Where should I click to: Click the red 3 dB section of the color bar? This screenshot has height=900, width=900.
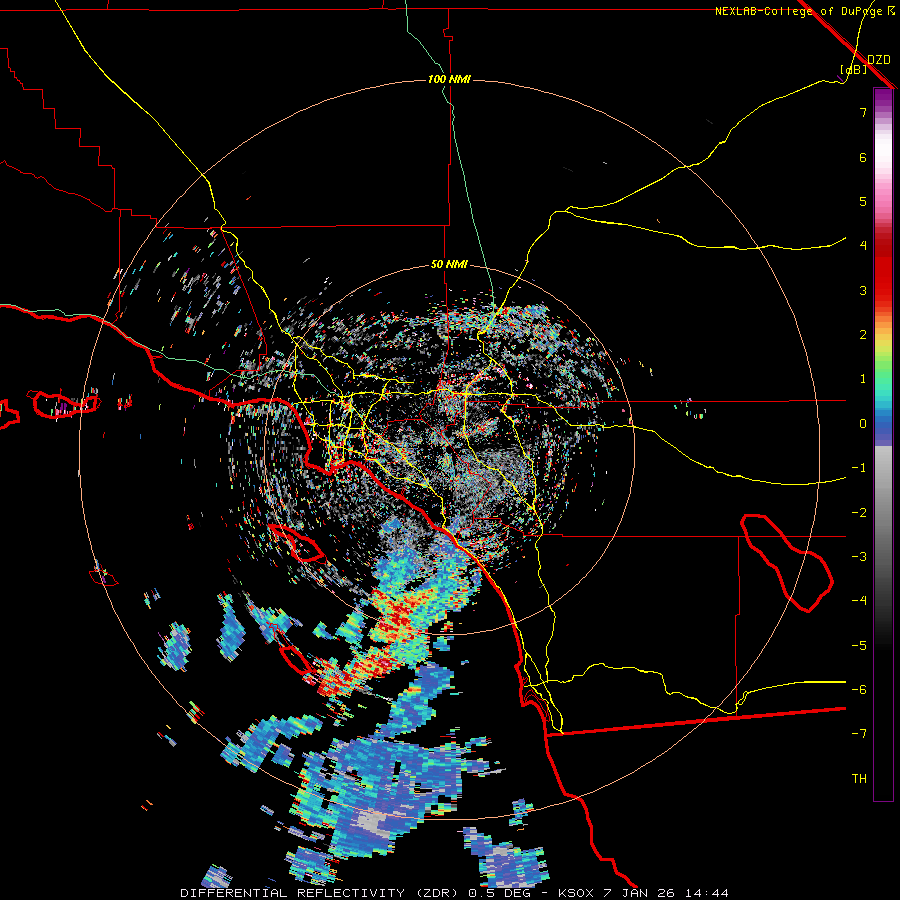tap(883, 290)
